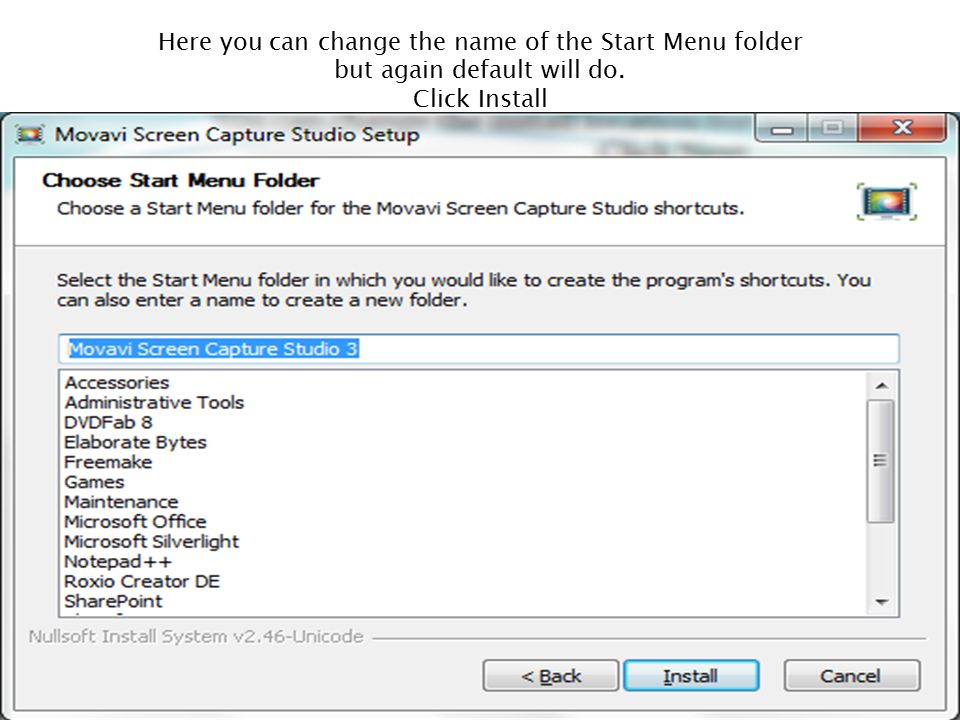Select Administrative Tools in the list
This screenshot has height=720, width=960.
click(154, 402)
